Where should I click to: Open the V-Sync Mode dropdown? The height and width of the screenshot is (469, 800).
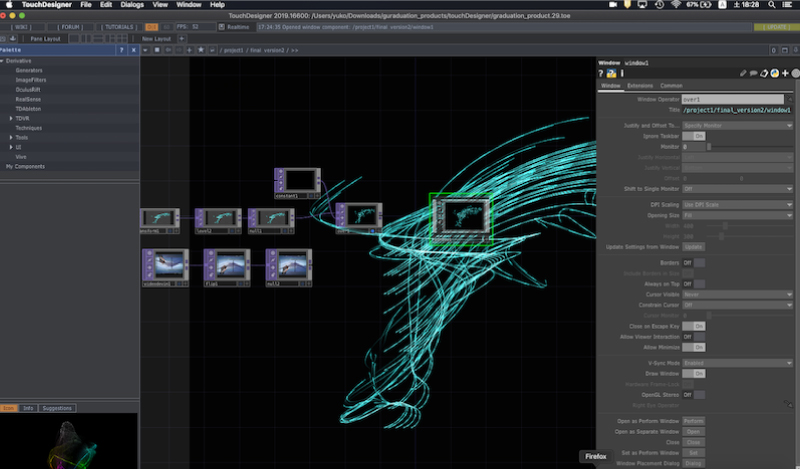(738, 363)
